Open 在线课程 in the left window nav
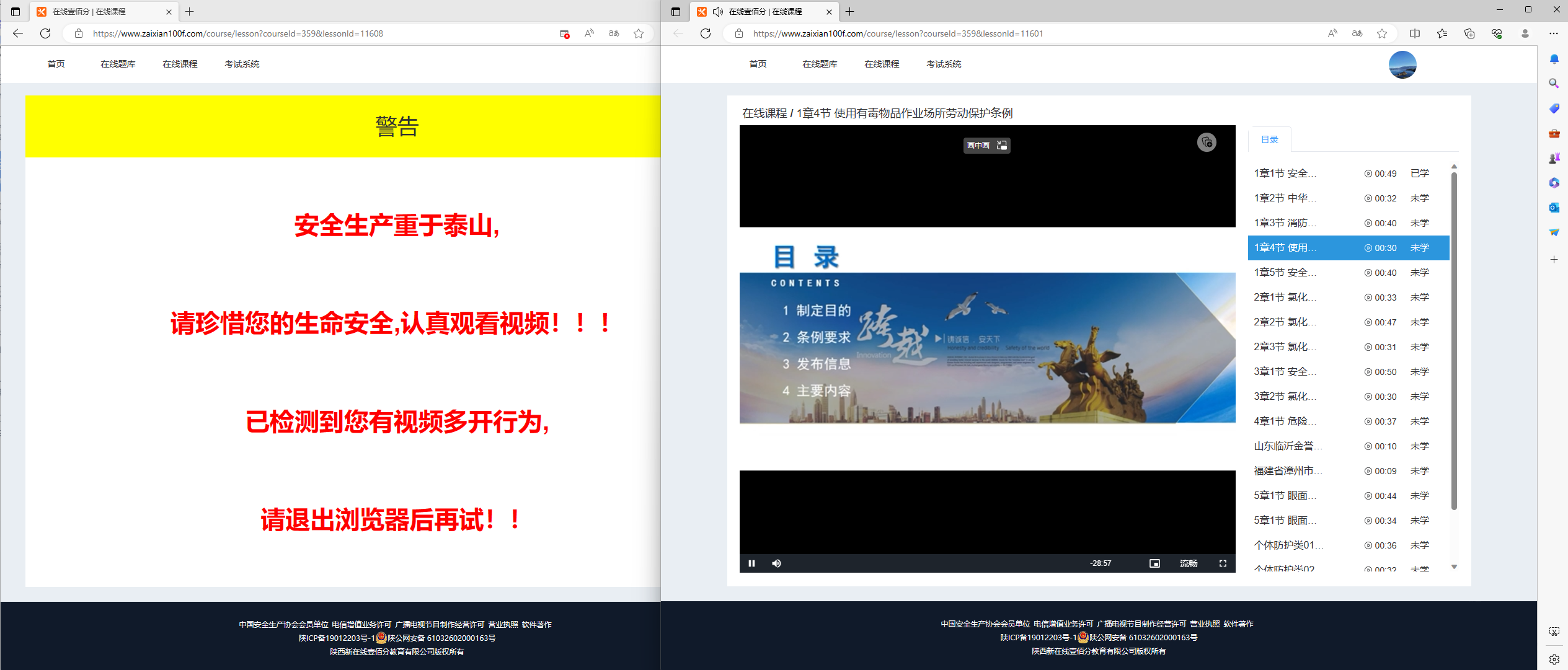Screen dimensions: 1568x670 click(x=180, y=64)
